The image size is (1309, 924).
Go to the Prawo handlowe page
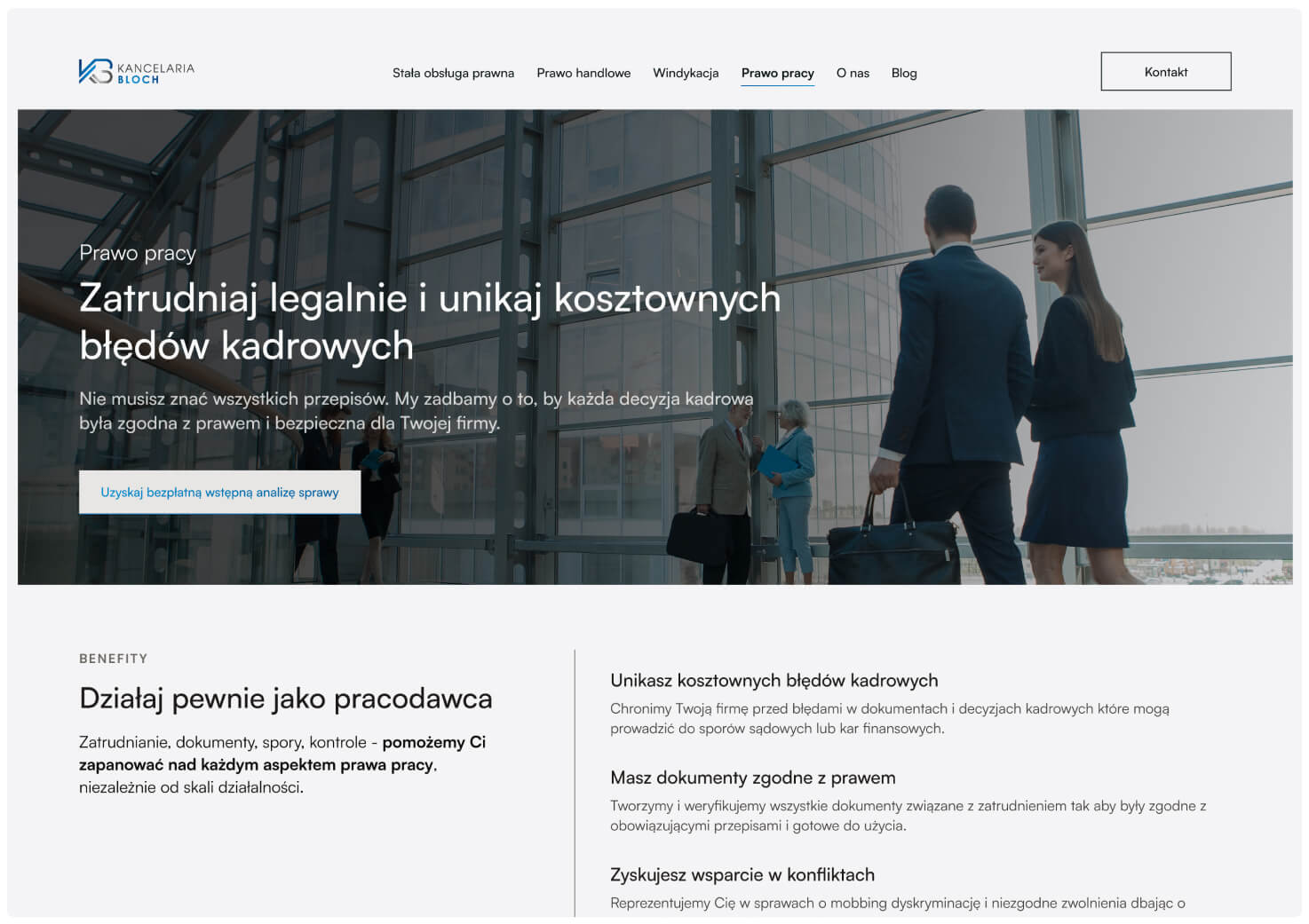coord(583,73)
